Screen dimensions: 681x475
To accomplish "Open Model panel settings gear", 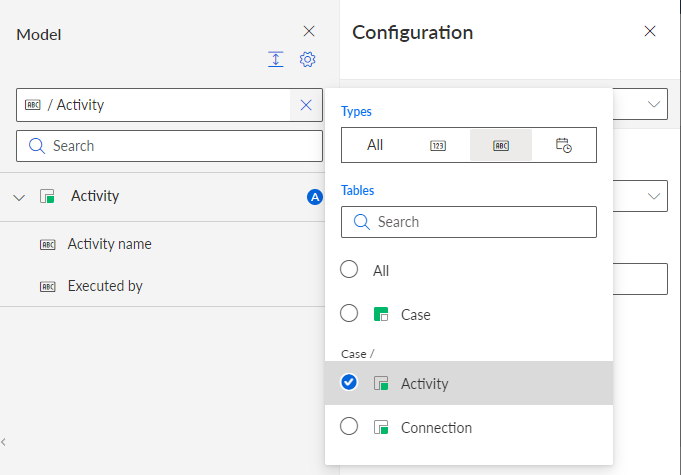I will coord(307,59).
